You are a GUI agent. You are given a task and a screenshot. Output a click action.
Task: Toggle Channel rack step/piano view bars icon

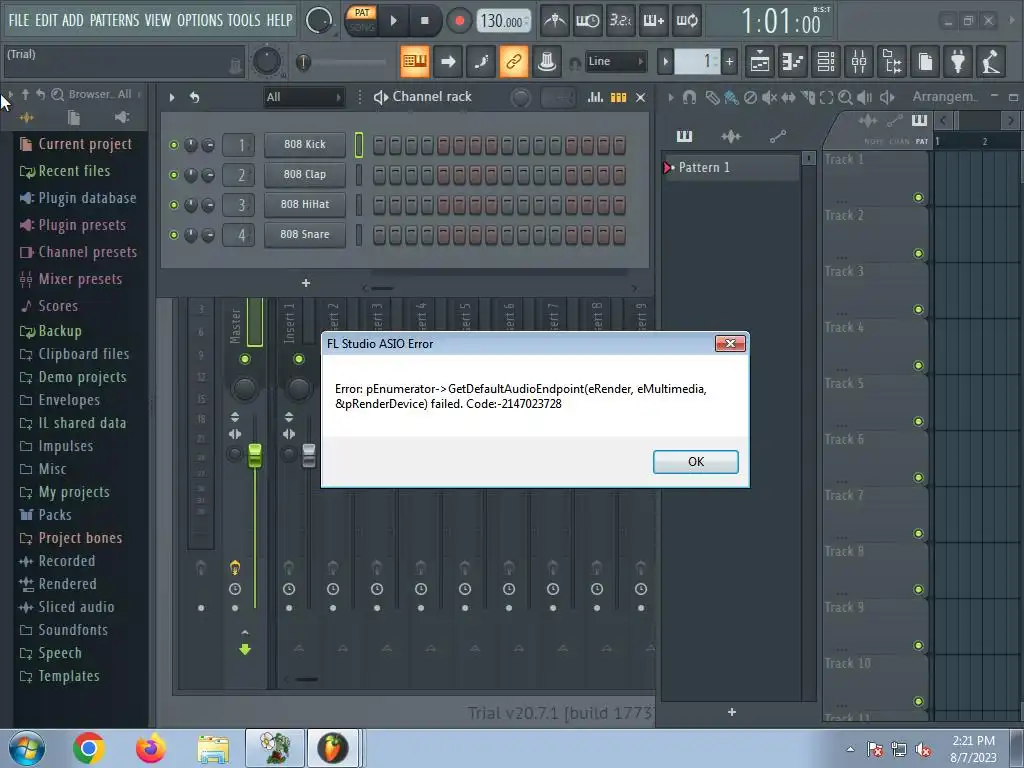[618, 97]
